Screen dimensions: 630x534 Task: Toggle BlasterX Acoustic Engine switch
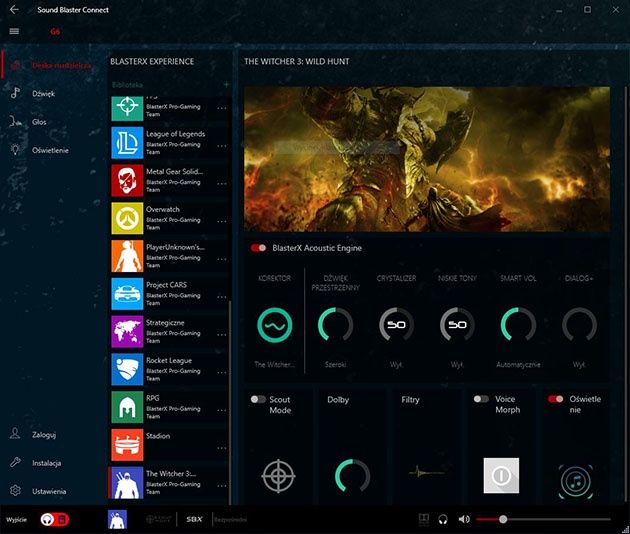[258, 248]
